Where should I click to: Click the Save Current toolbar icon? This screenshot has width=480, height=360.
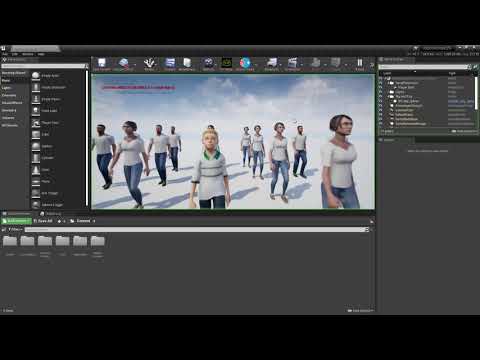pyautogui.click(x=102, y=64)
